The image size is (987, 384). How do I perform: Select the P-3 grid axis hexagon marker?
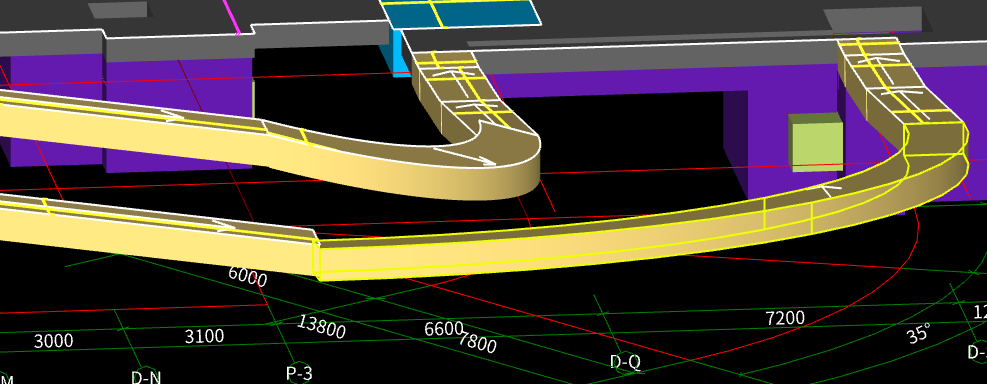299,373
